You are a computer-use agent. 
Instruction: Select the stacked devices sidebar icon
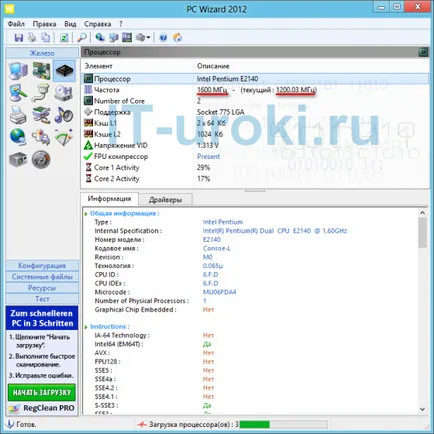[41, 115]
